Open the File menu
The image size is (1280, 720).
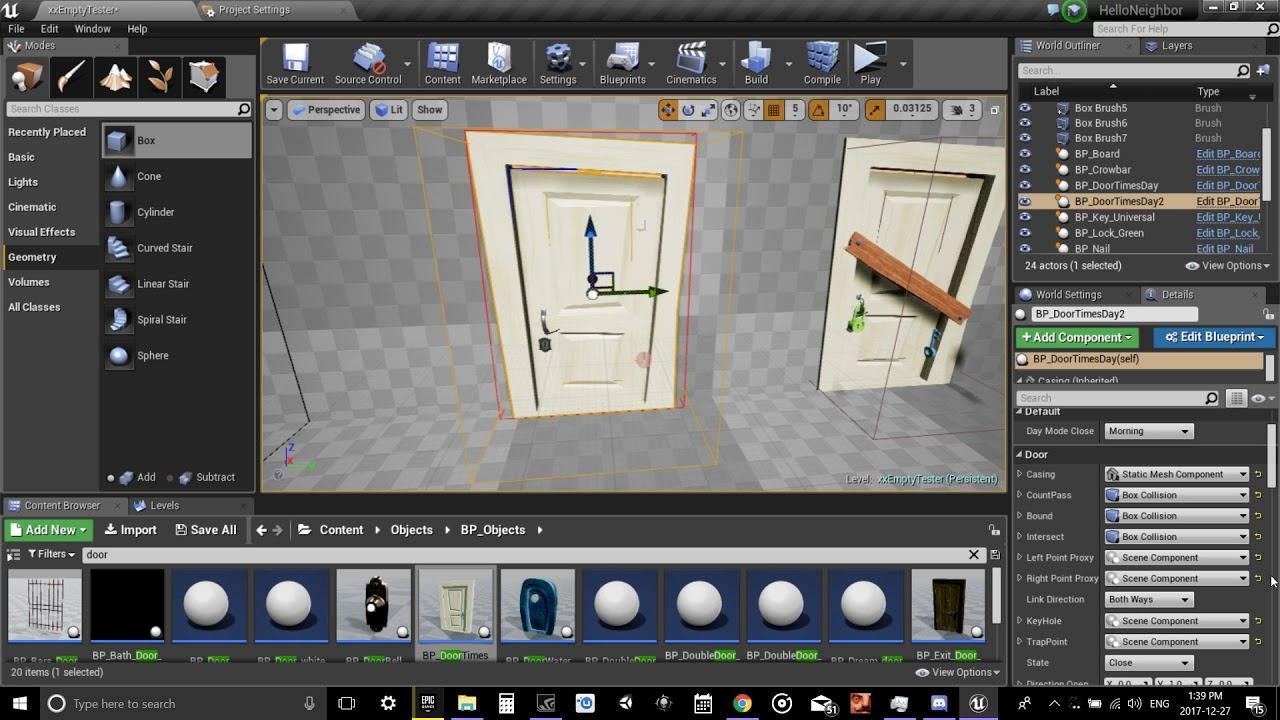[x=16, y=29]
